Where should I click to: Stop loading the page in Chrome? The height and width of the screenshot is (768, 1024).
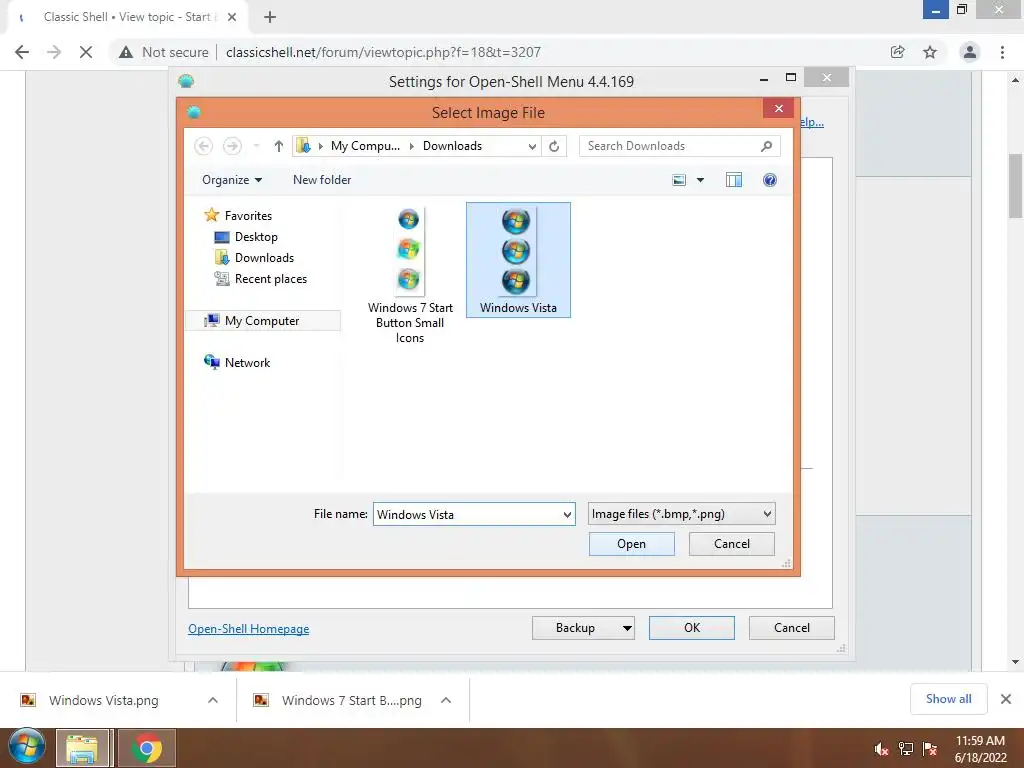[86, 52]
